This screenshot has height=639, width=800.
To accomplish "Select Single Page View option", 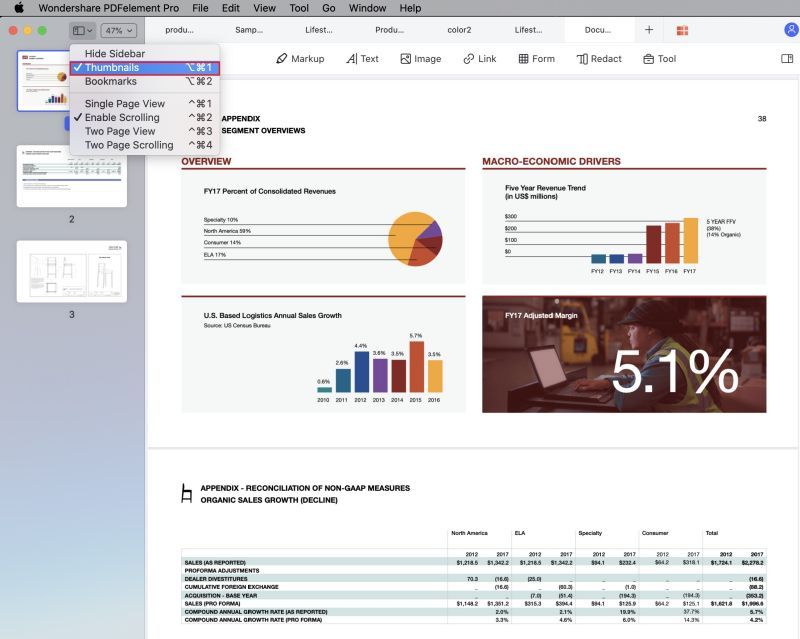I will pyautogui.click(x=145, y=104).
